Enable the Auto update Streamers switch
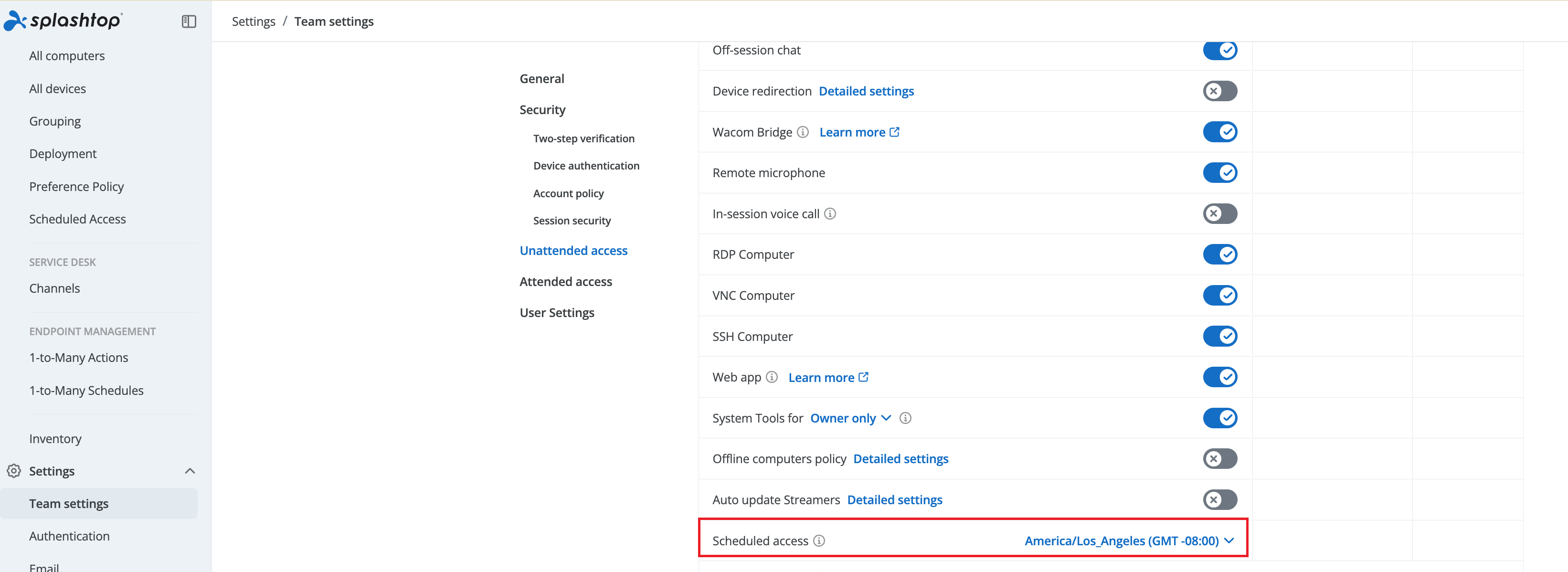1568x572 pixels. (x=1220, y=499)
